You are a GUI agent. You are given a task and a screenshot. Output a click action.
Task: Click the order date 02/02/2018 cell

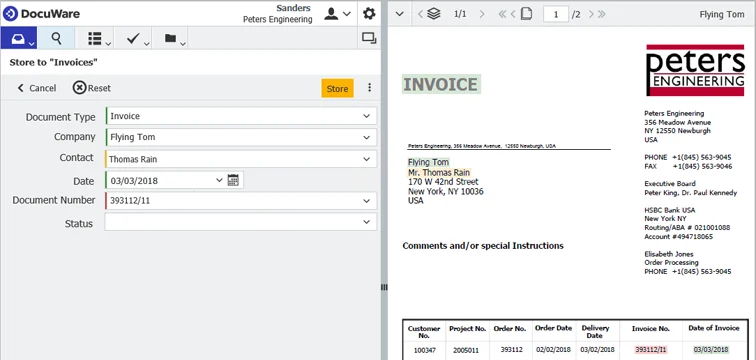coord(554,349)
